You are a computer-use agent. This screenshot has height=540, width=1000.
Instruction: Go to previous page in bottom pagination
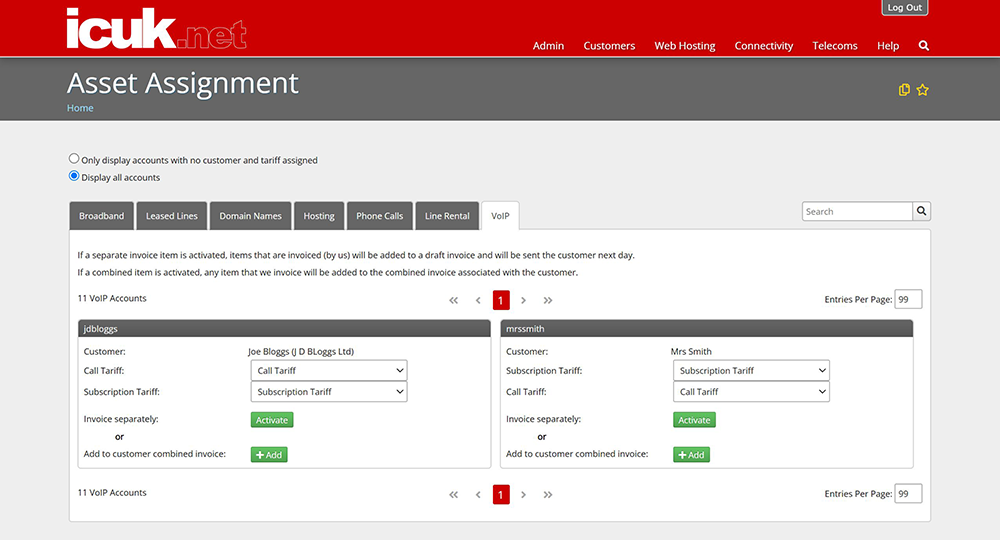click(x=478, y=495)
